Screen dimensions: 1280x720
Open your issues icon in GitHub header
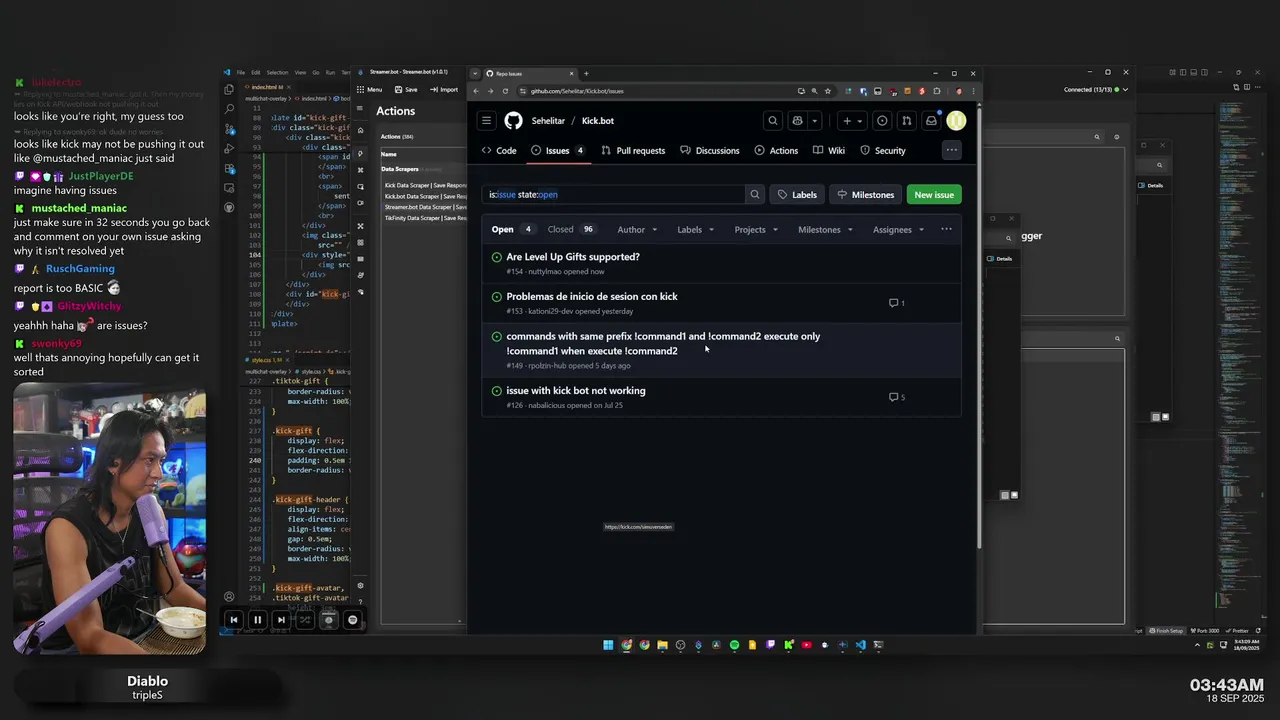882,121
